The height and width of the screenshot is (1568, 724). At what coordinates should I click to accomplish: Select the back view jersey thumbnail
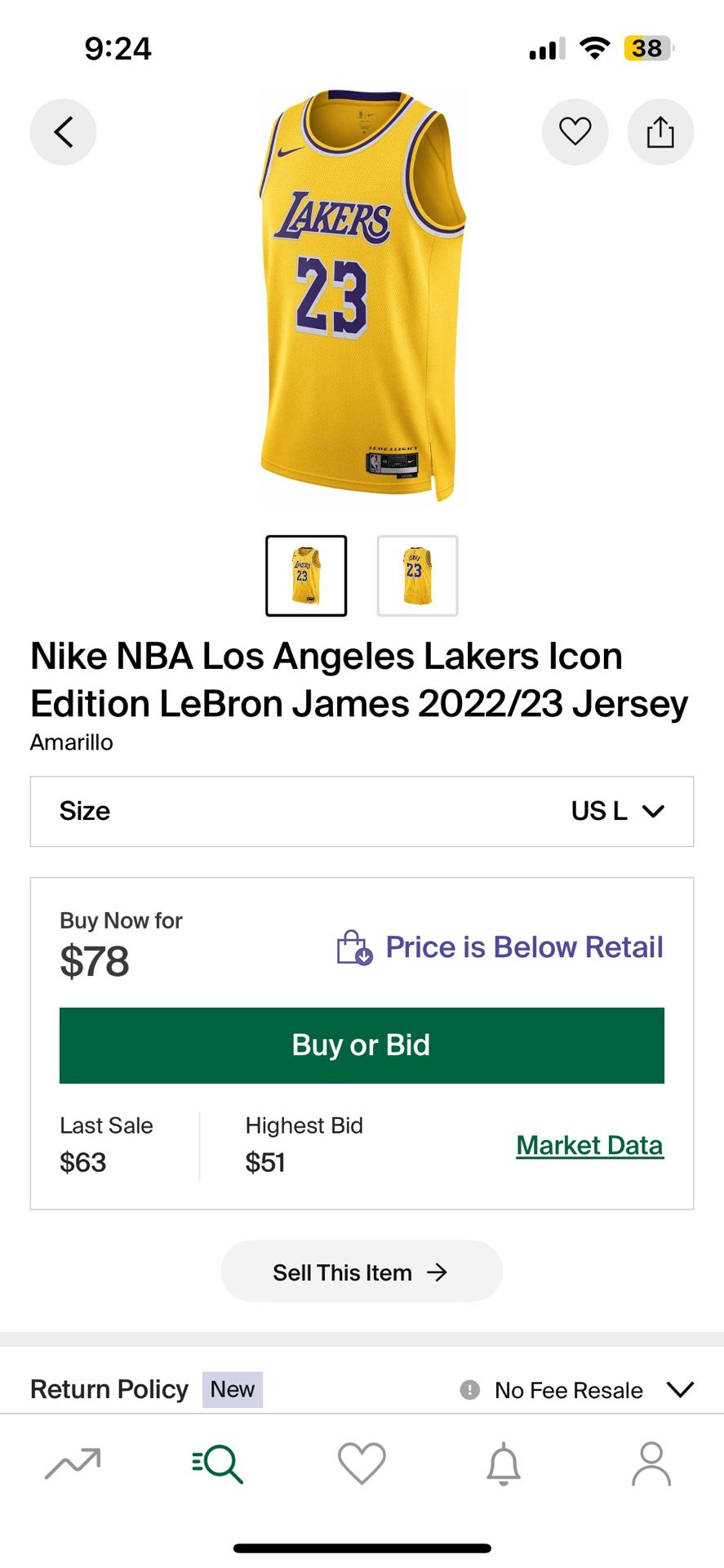tap(417, 576)
